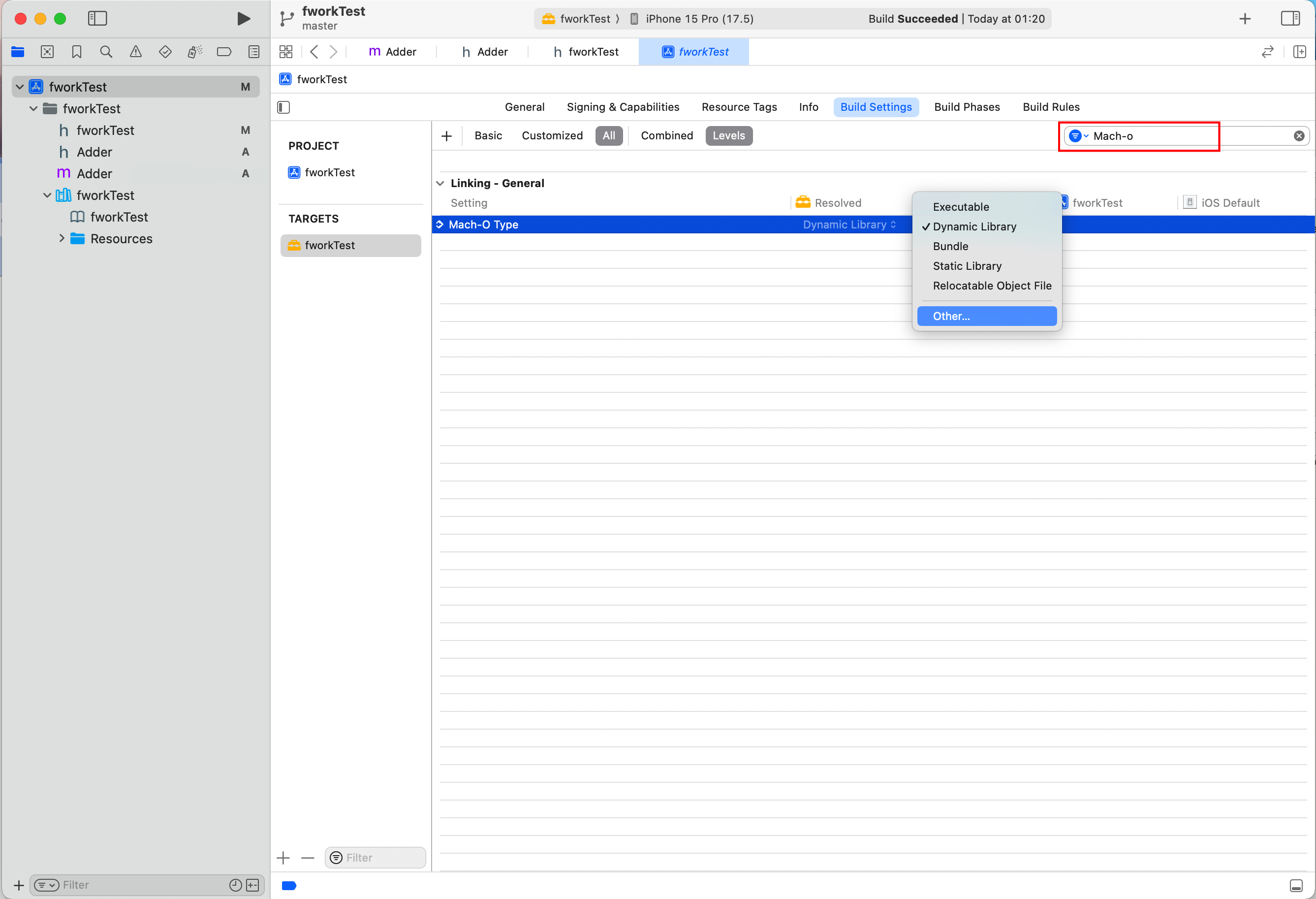
Task: Switch to Signing & Capabilities tab
Action: click(x=623, y=107)
